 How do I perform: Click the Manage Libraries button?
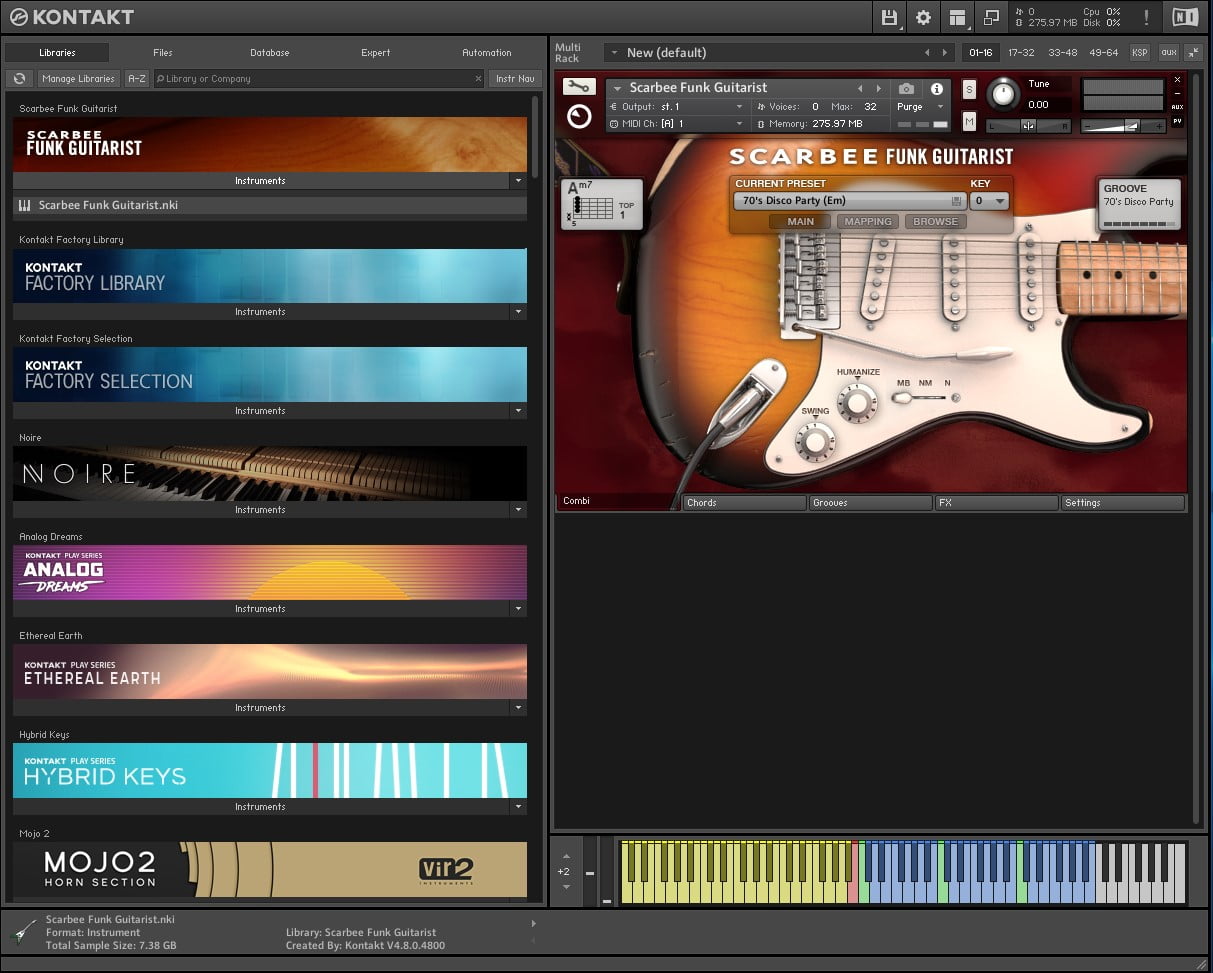point(78,78)
